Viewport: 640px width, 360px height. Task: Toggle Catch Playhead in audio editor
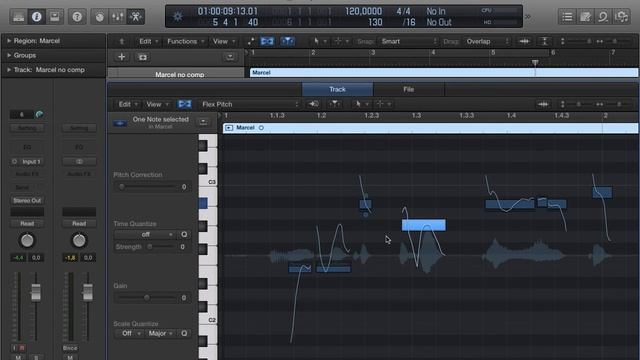coord(335,104)
